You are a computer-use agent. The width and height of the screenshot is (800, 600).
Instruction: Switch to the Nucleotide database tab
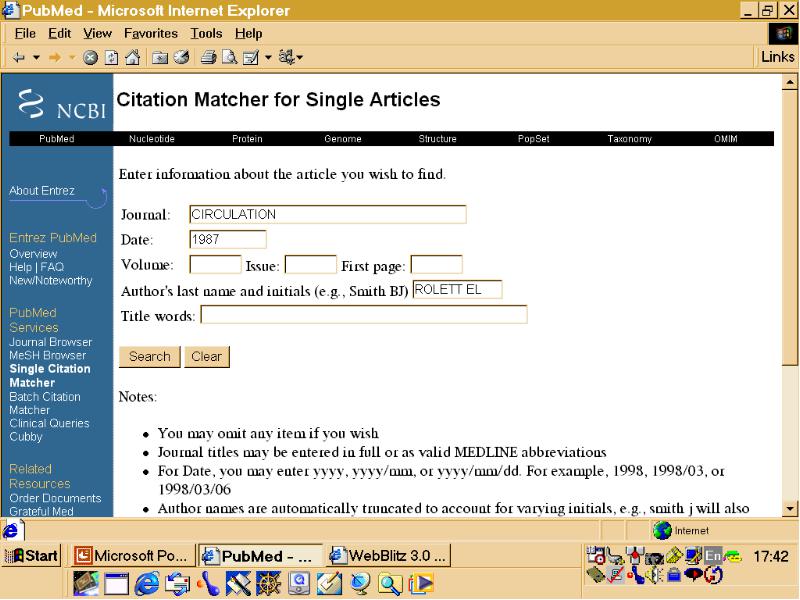point(152,139)
